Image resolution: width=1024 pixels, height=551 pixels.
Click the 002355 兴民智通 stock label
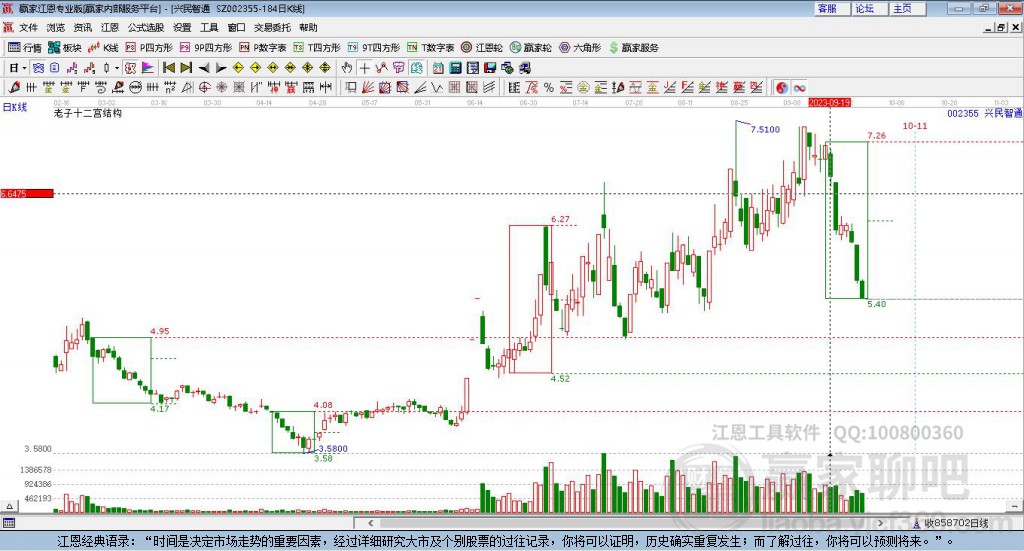tap(984, 113)
